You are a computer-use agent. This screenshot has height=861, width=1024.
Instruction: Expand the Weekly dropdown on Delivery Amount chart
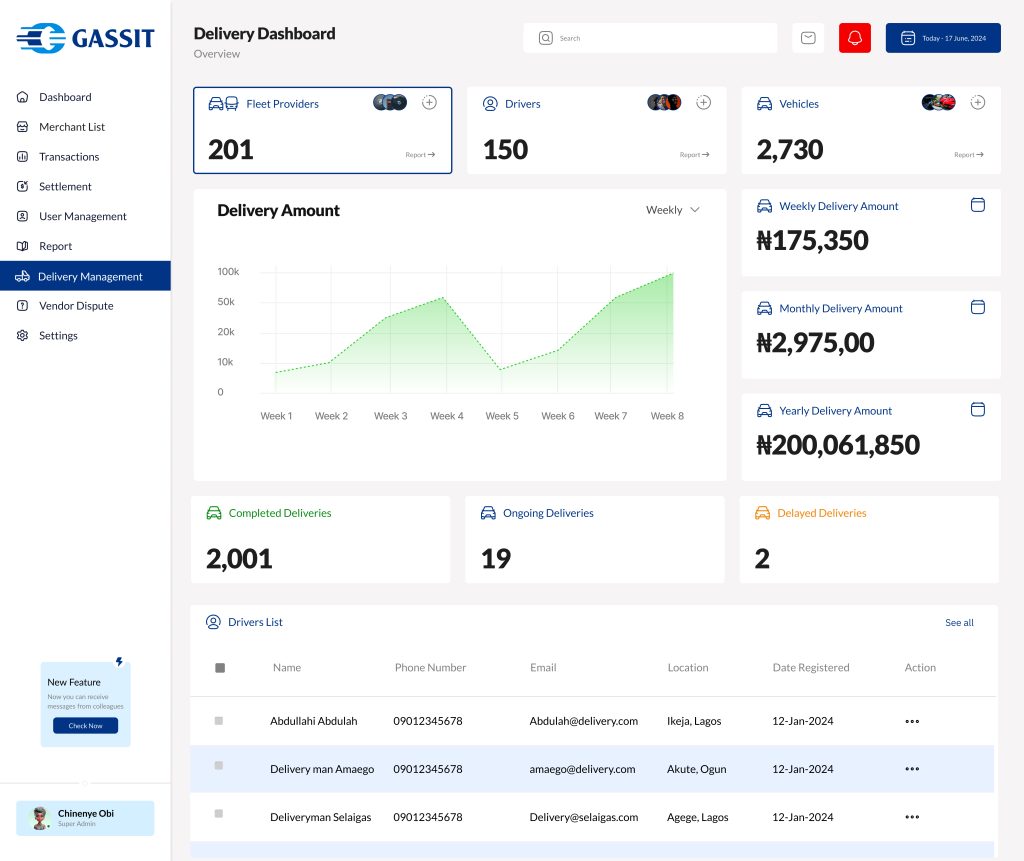pos(673,210)
